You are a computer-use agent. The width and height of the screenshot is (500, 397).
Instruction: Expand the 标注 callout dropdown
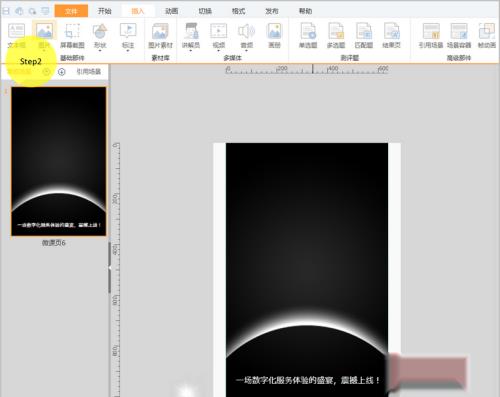[x=128, y=37]
